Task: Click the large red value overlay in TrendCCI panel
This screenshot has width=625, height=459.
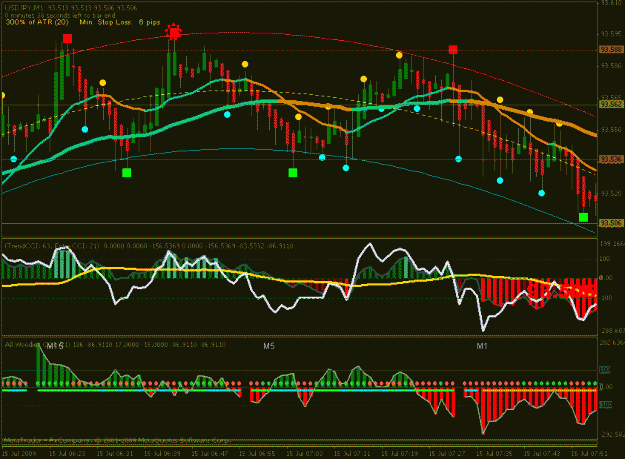Action: [x=563, y=292]
